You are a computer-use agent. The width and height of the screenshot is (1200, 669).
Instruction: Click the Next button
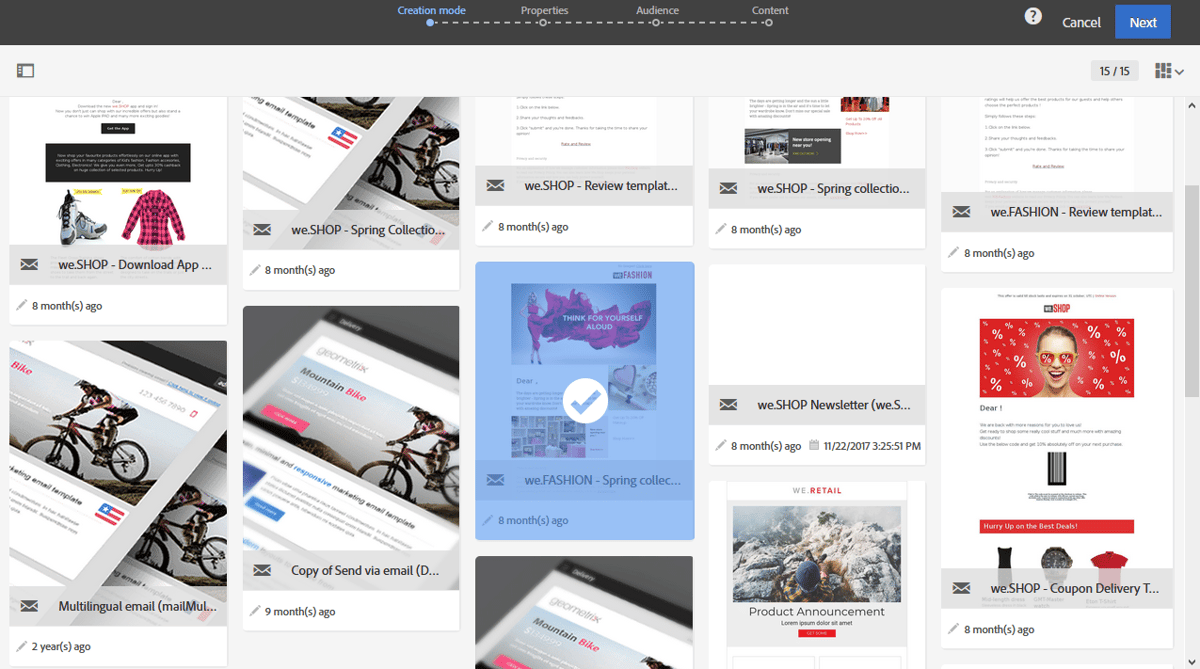click(x=1142, y=21)
